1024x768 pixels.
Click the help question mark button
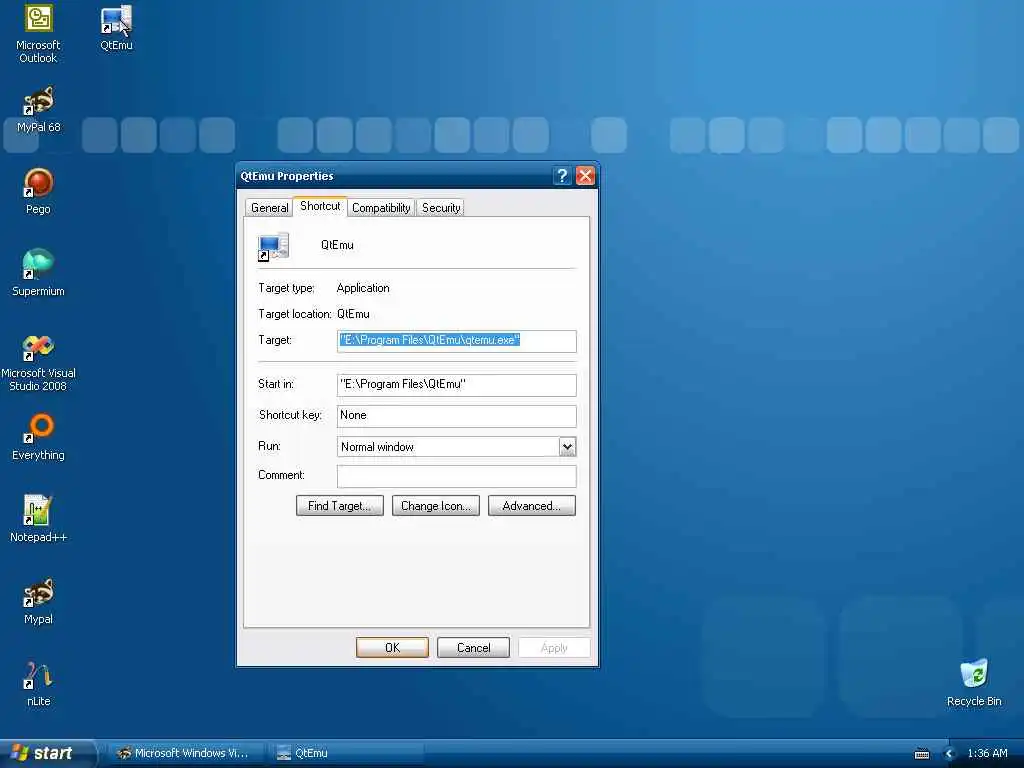coord(562,176)
